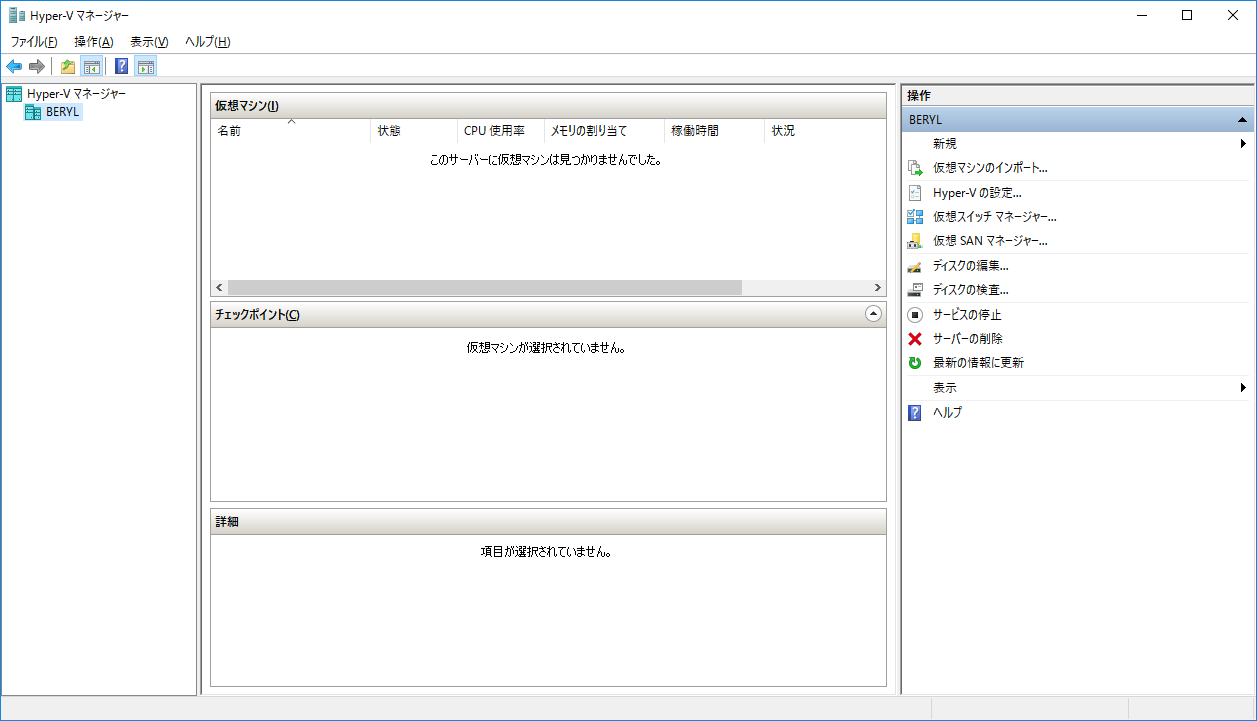Viewport: 1257px width, 721px height.
Task: Click サービスの停止 action text
Action: (x=967, y=314)
